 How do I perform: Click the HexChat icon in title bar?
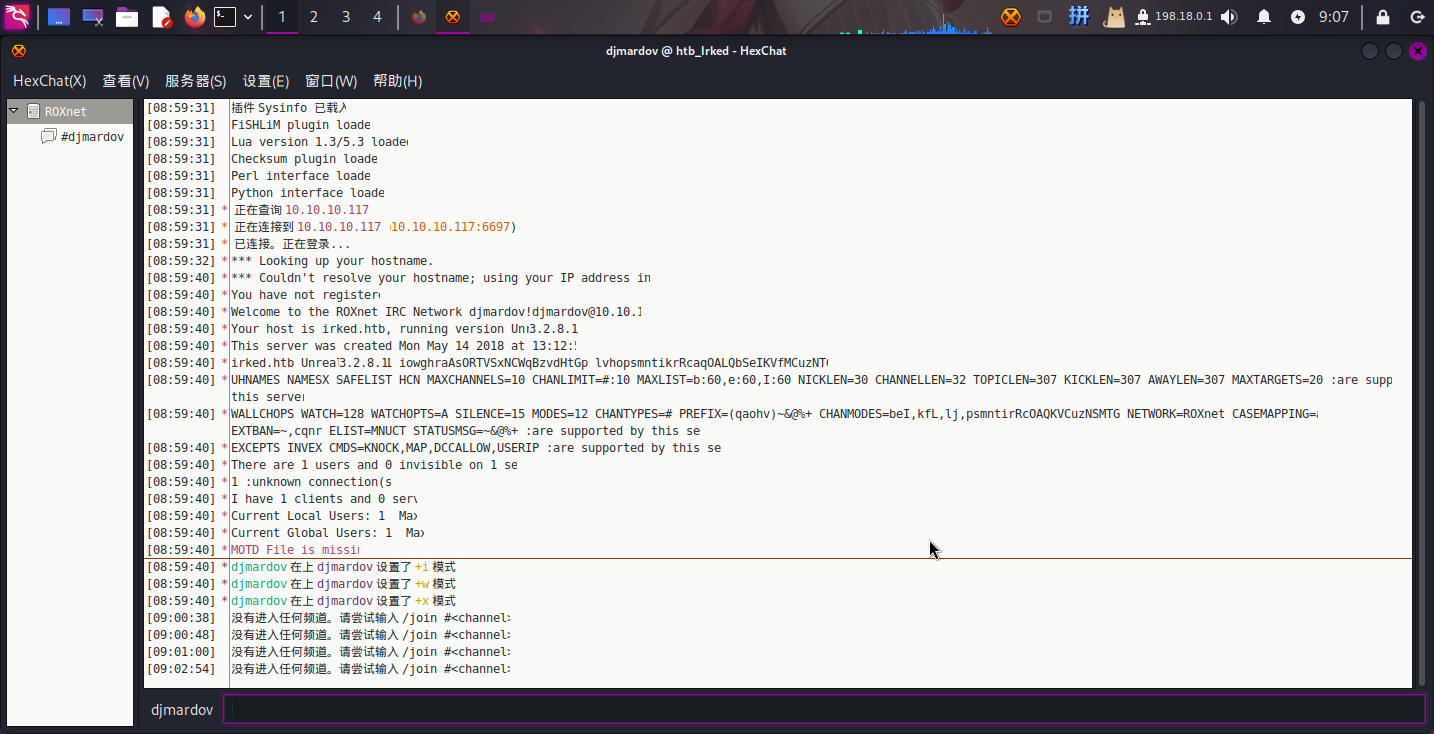[x=19, y=51]
